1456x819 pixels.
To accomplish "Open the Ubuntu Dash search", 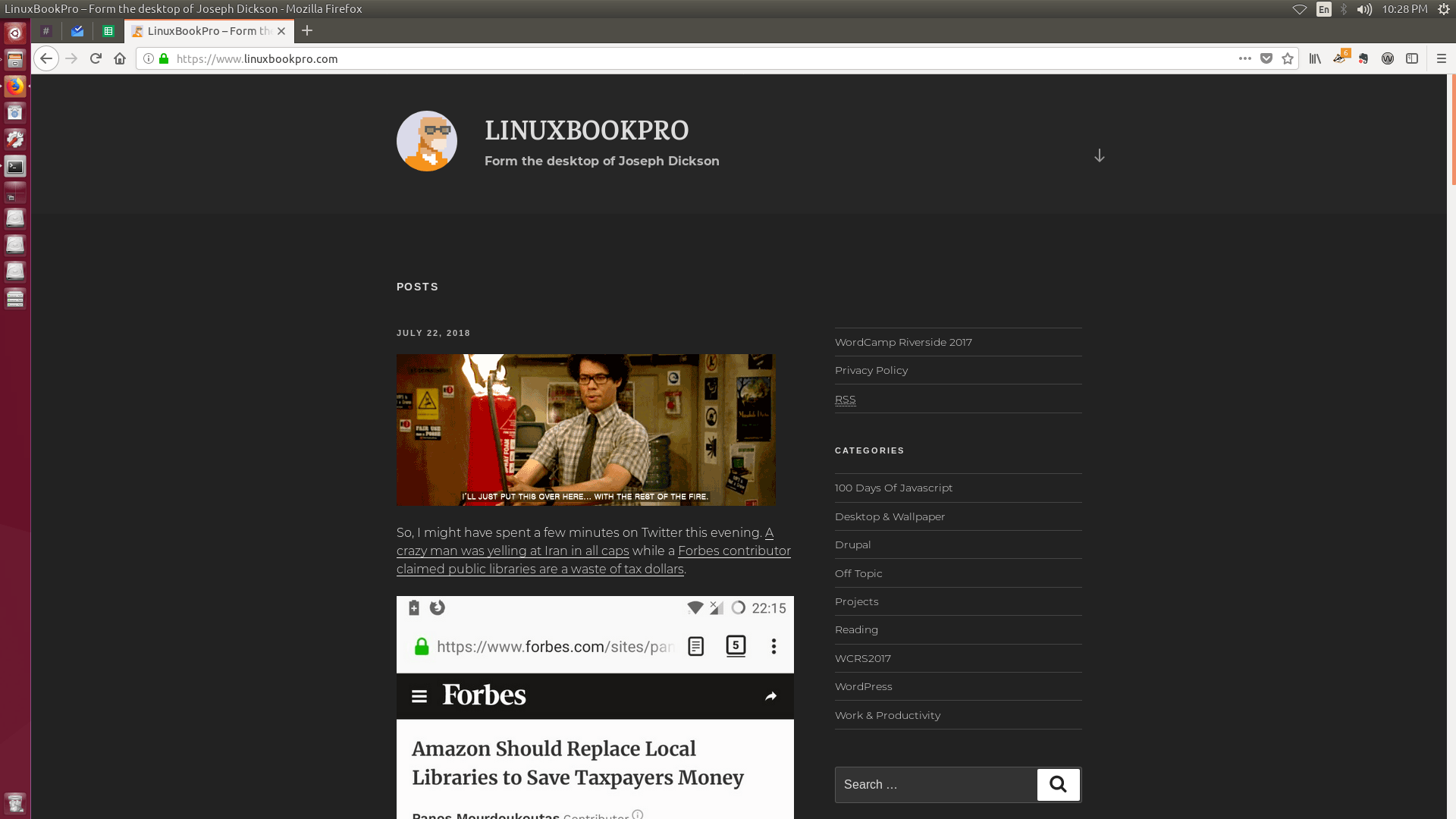I will tap(15, 33).
